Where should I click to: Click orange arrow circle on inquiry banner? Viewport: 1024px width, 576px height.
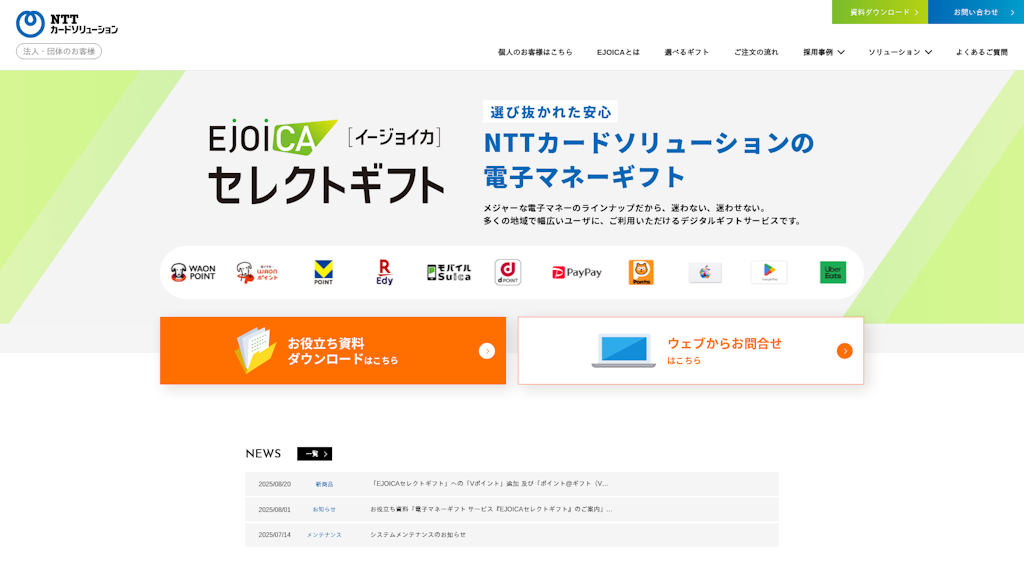[844, 351]
